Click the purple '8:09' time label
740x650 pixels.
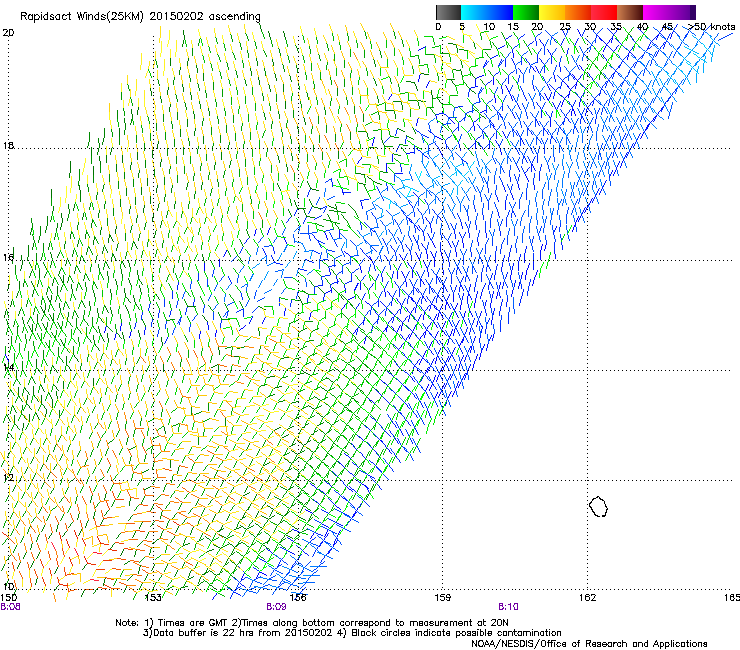coord(276,607)
